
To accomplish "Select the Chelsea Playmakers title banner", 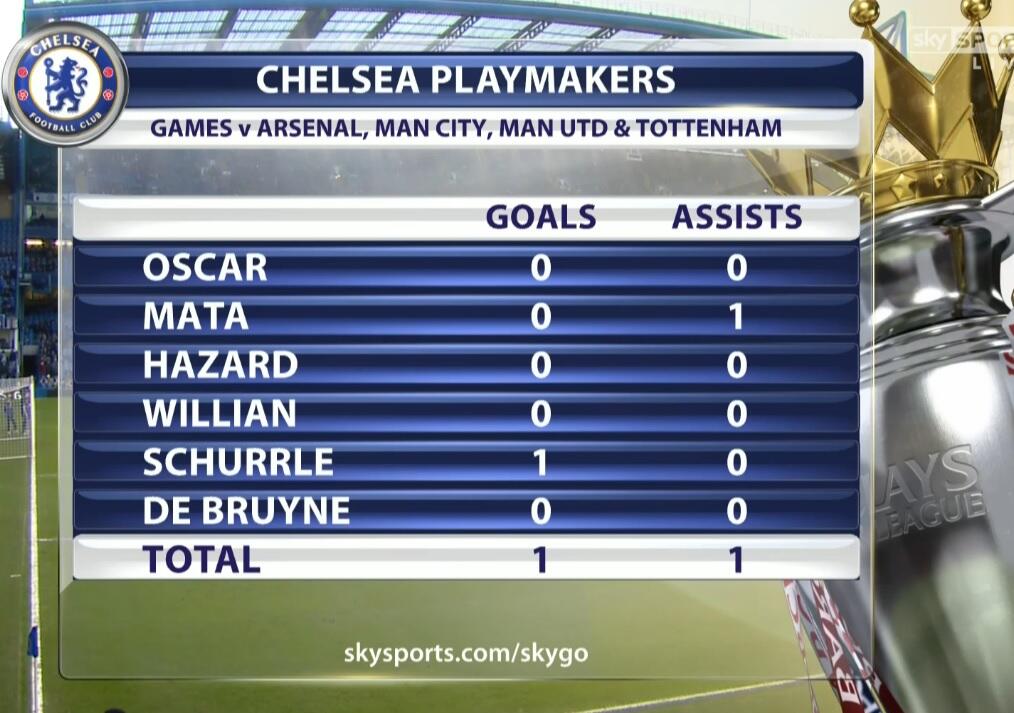I will (x=465, y=80).
